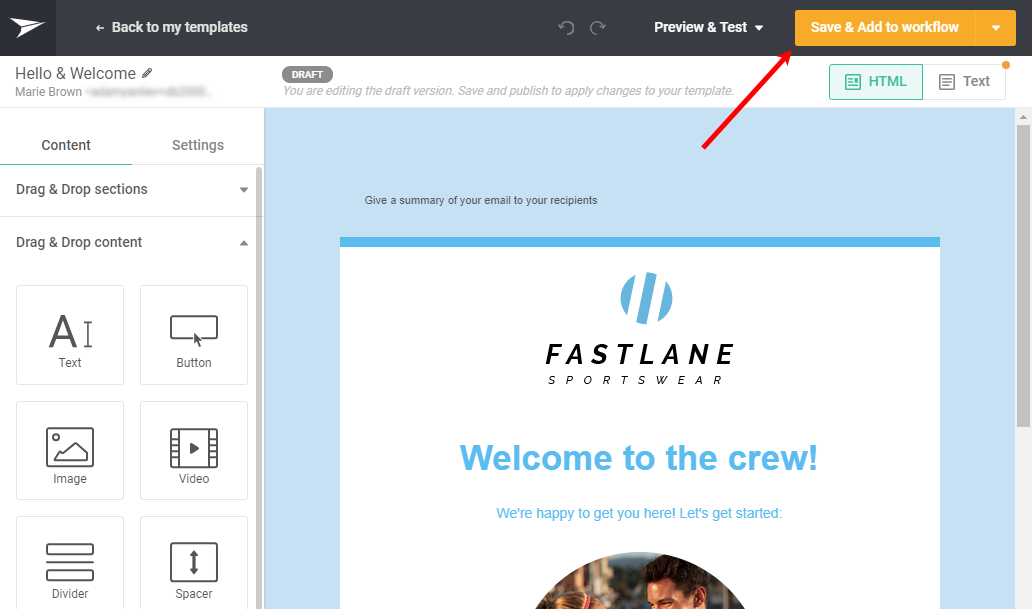Open the save options dropdown arrow

[x=996, y=28]
